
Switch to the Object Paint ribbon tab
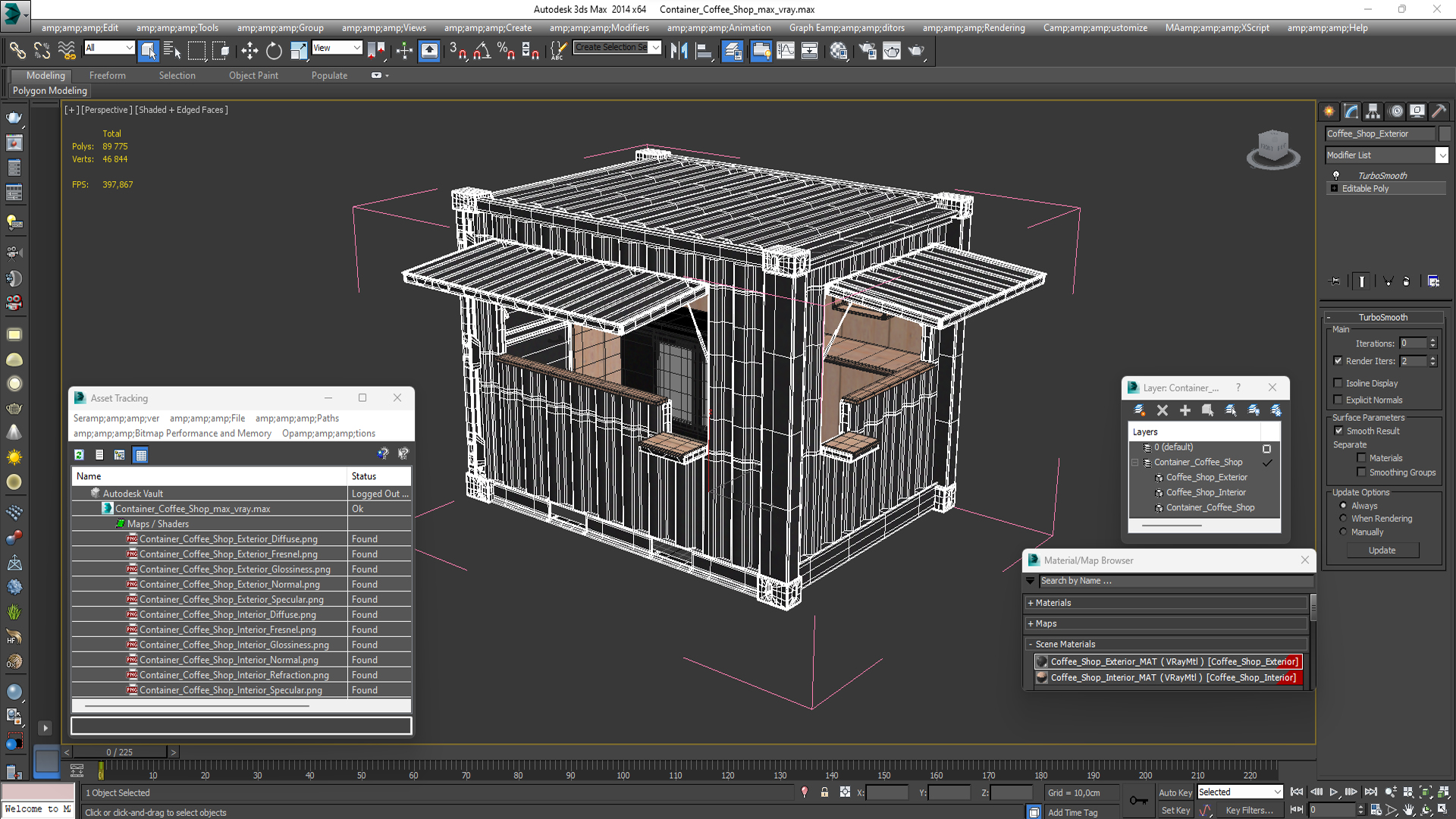(x=253, y=75)
